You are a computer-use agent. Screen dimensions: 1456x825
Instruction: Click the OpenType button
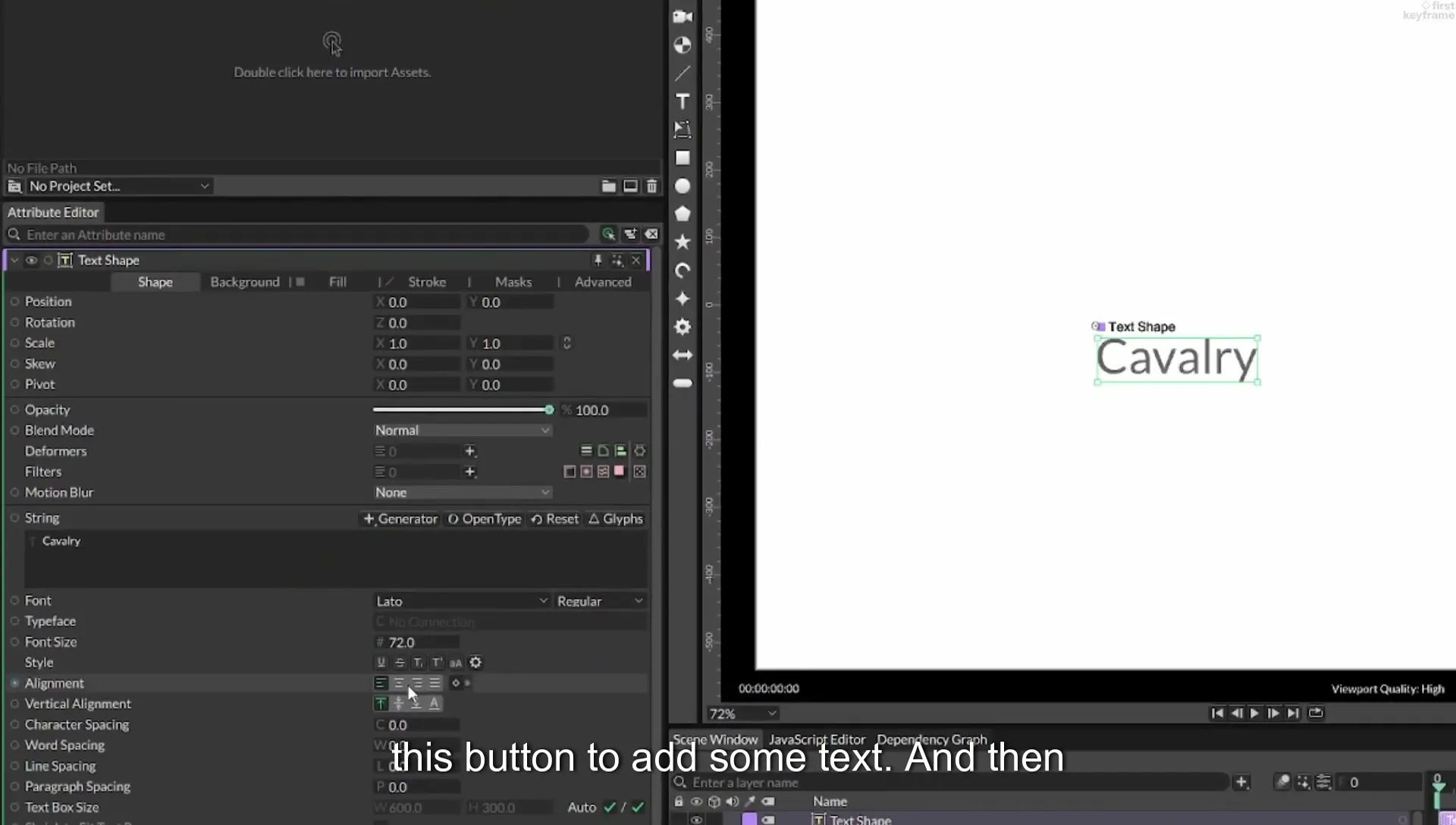click(x=485, y=519)
